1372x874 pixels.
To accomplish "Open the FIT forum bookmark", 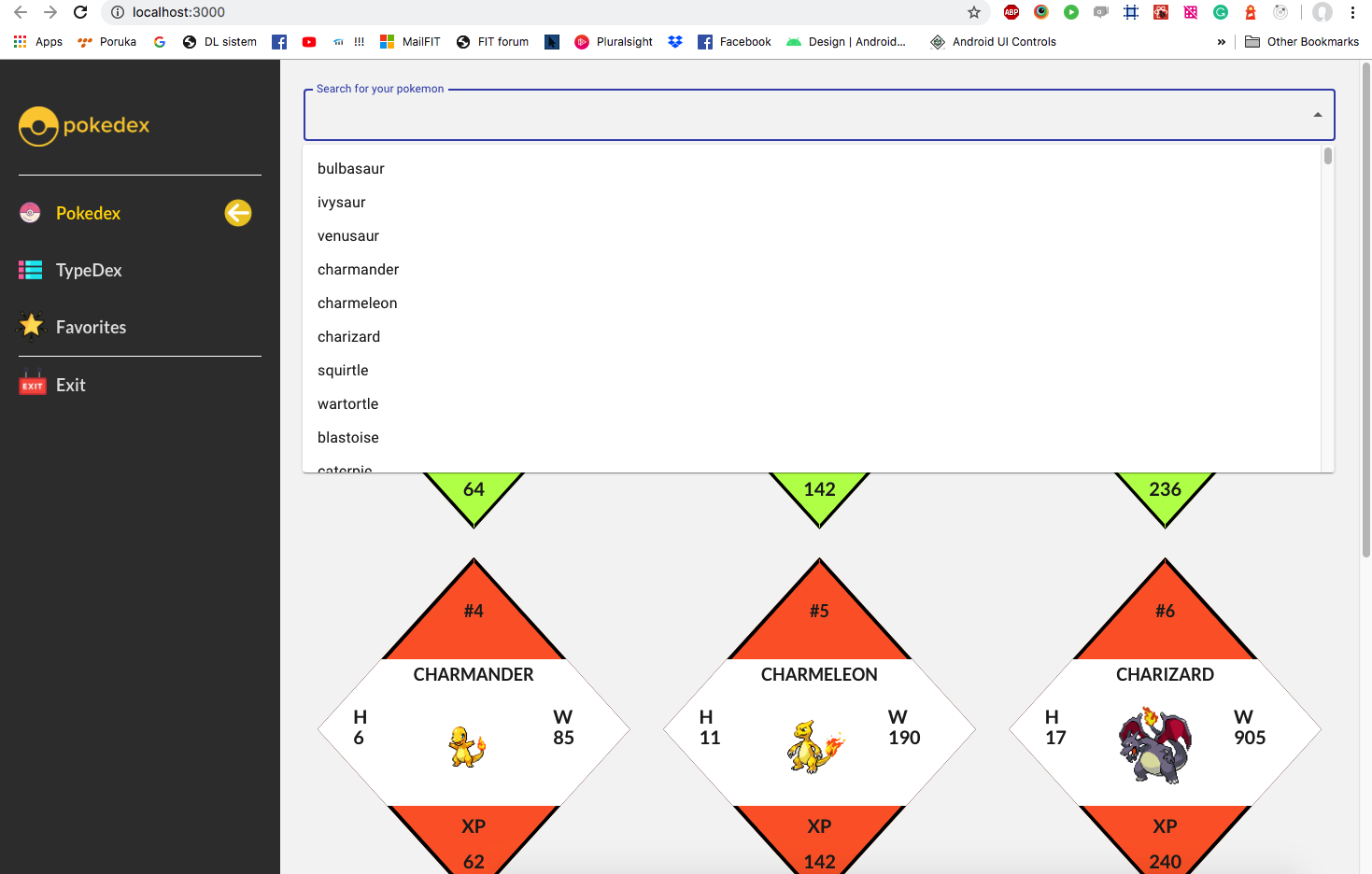I will tap(492, 41).
